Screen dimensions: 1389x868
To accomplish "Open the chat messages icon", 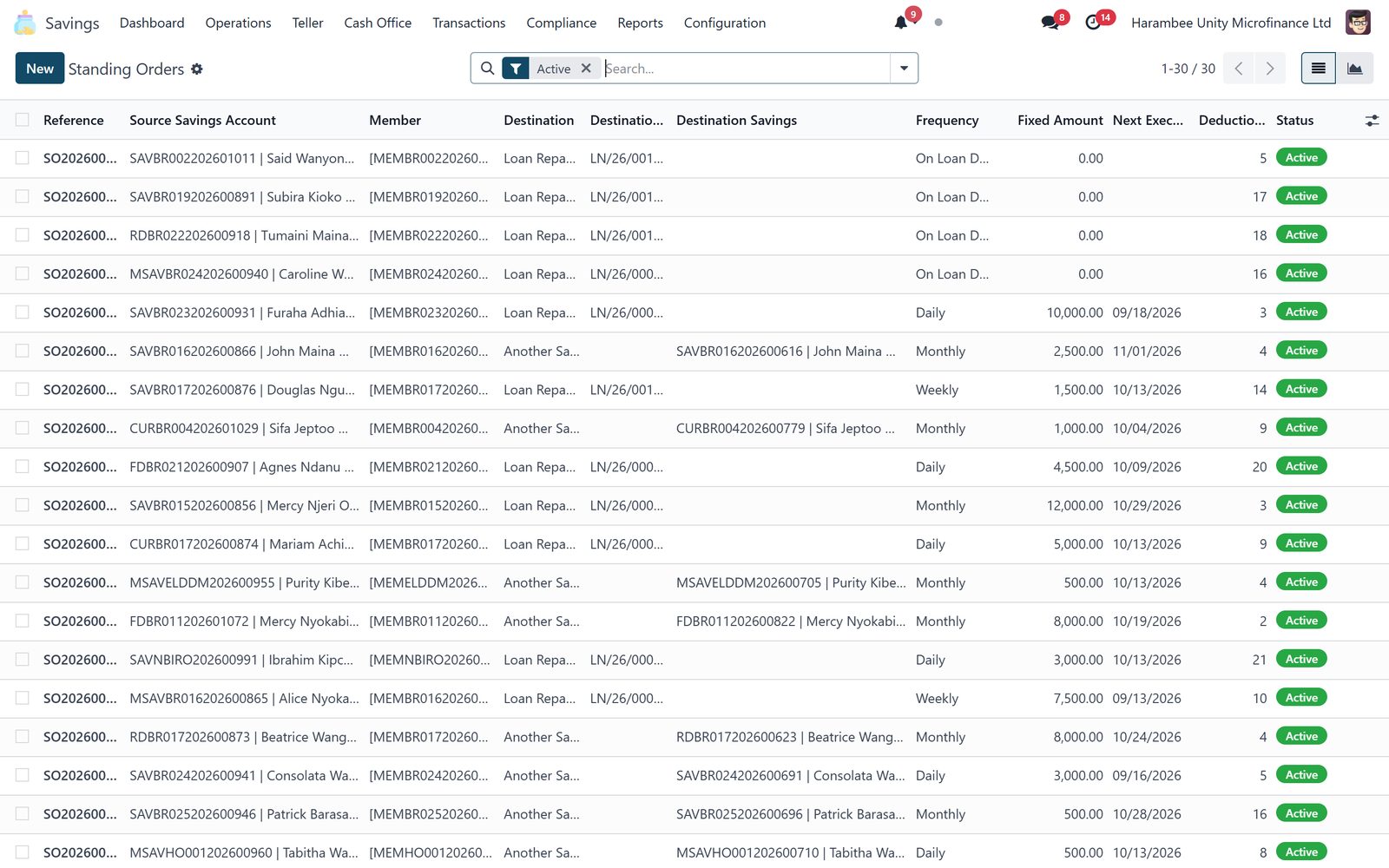I will pyautogui.click(x=1050, y=23).
